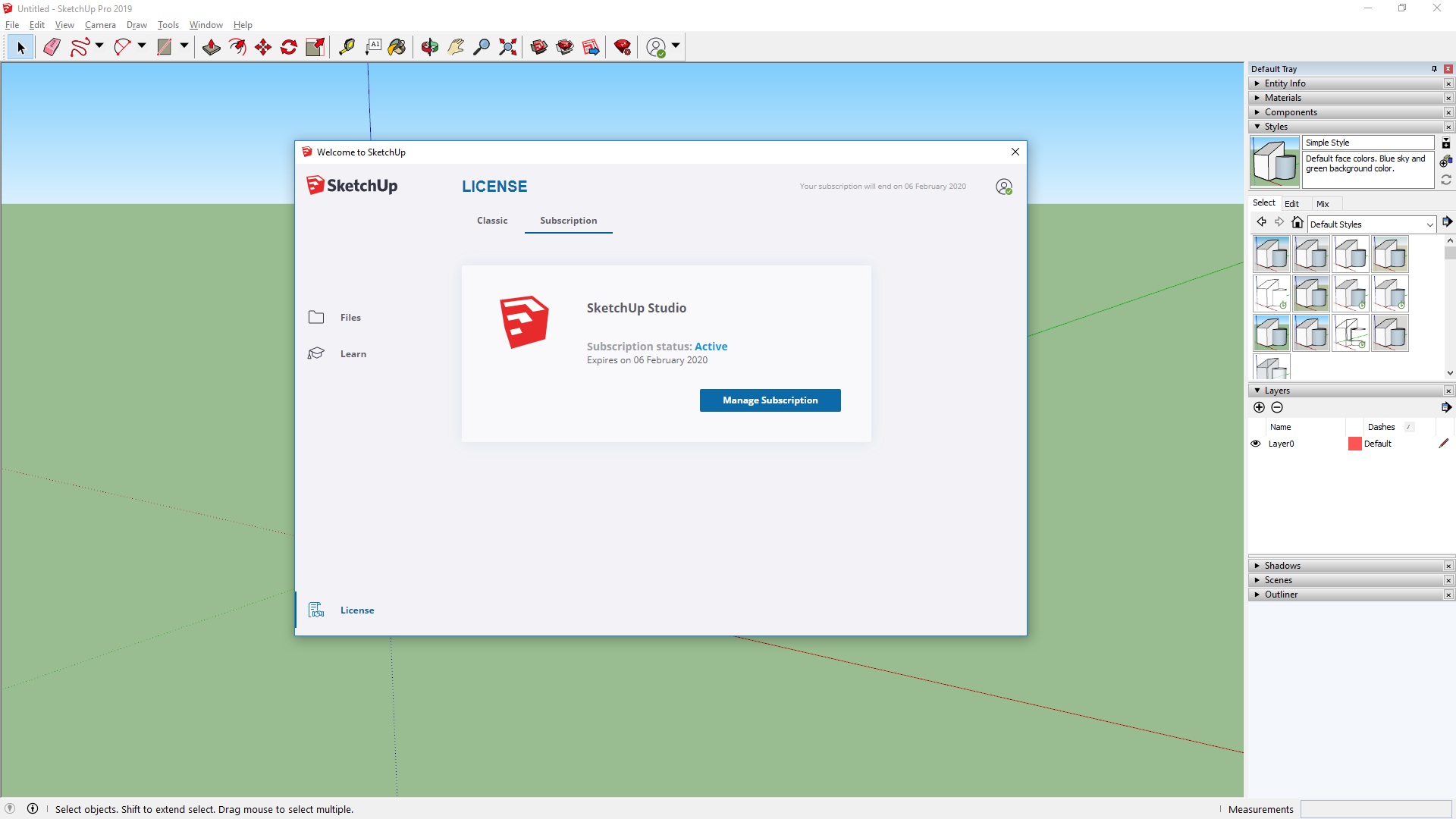Open the Extension Warehouse icon

click(565, 47)
